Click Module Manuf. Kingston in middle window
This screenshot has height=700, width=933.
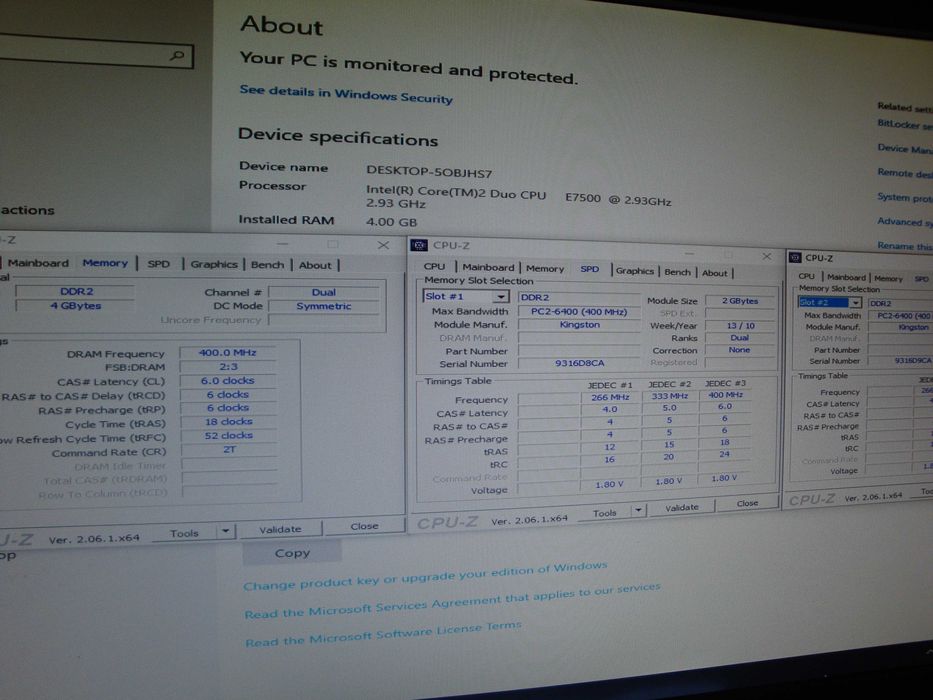tap(579, 324)
